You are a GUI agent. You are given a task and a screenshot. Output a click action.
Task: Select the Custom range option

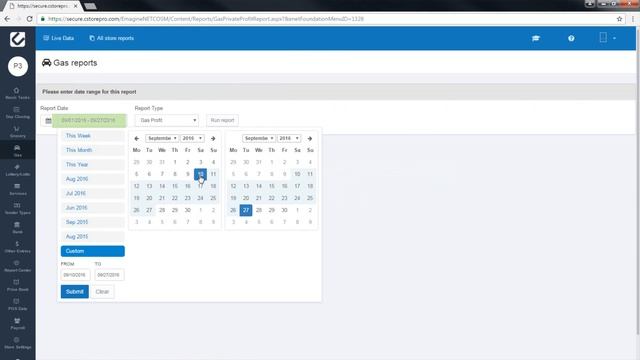[x=93, y=251]
